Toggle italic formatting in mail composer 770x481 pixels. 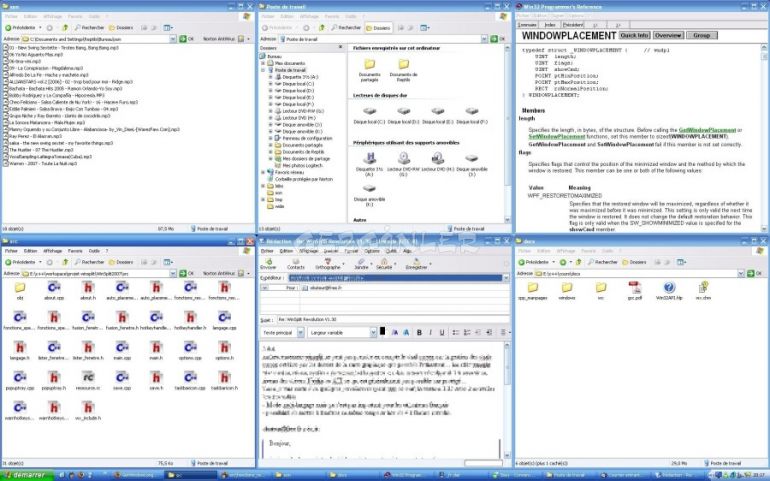[431, 333]
